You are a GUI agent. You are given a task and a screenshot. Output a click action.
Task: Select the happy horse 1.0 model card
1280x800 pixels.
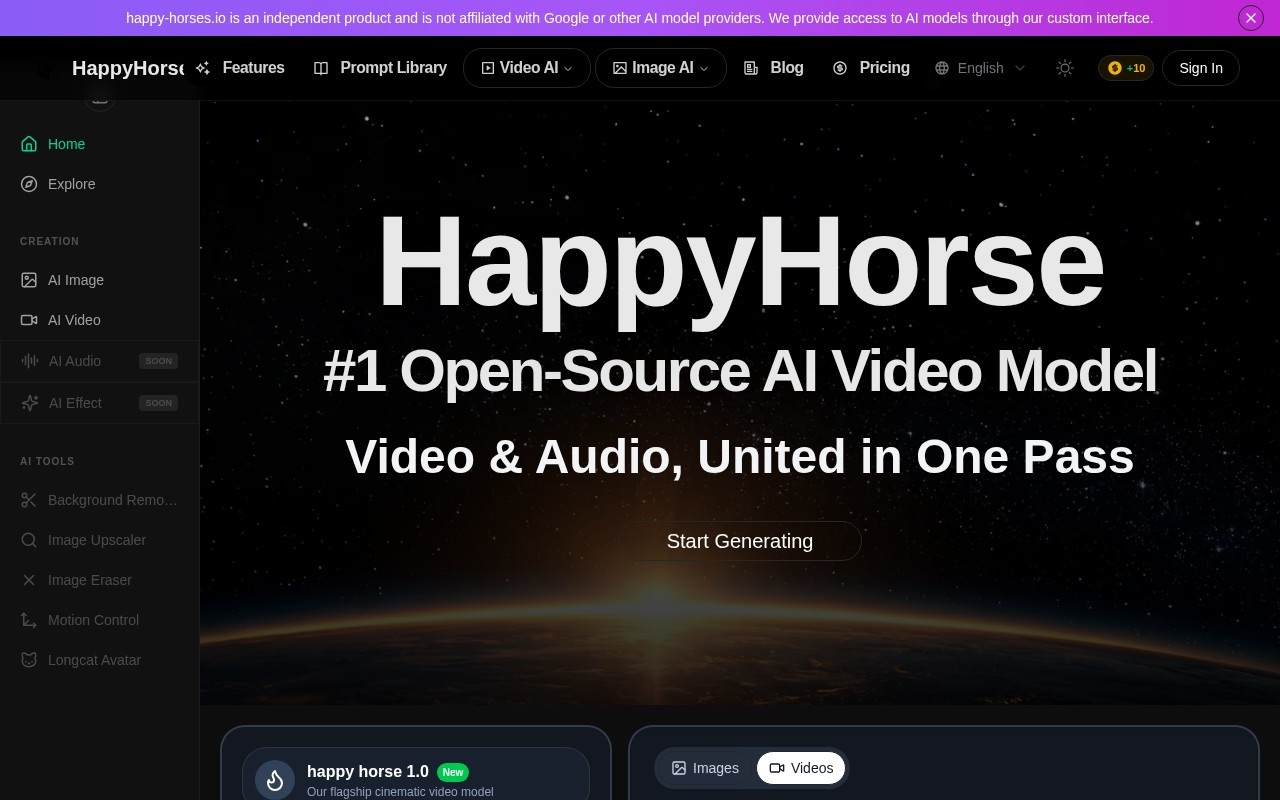(416, 774)
